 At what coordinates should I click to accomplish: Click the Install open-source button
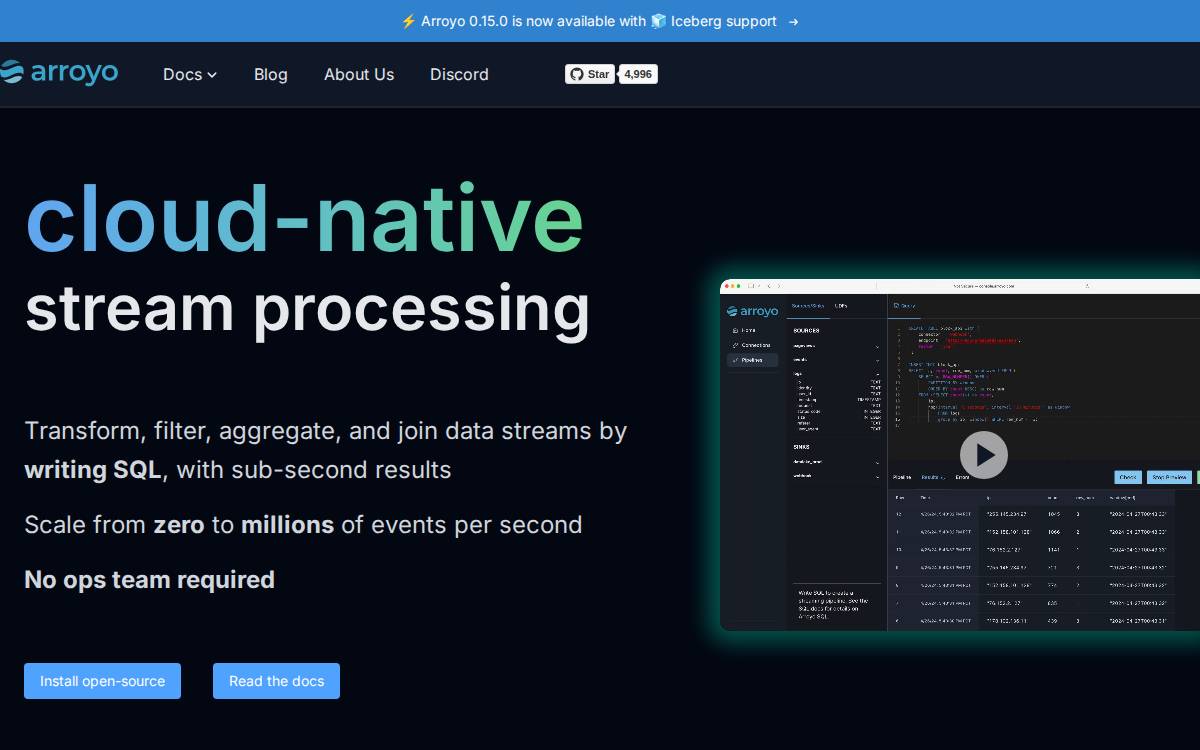click(x=102, y=681)
